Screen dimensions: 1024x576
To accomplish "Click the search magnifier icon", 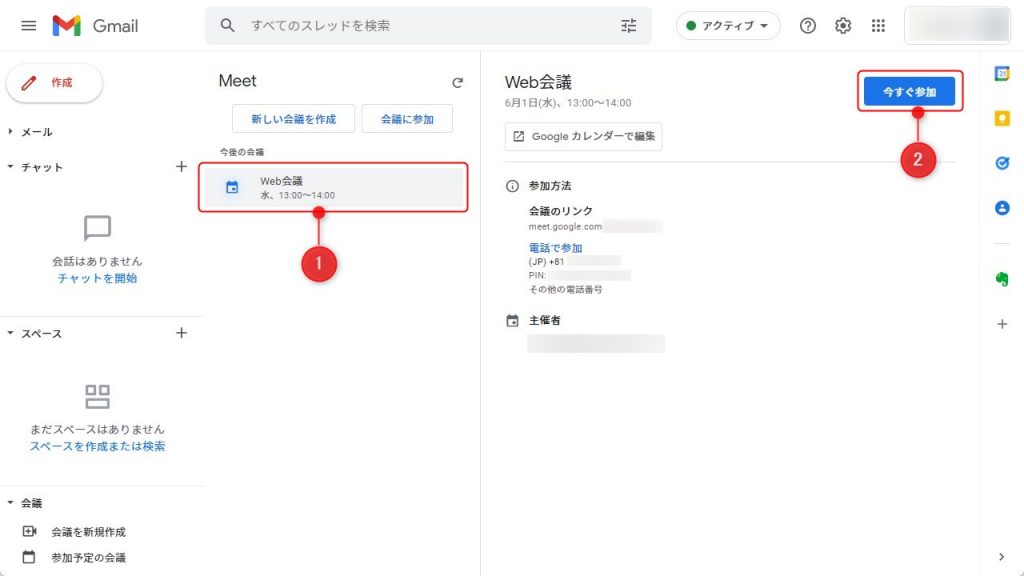I will [227, 25].
